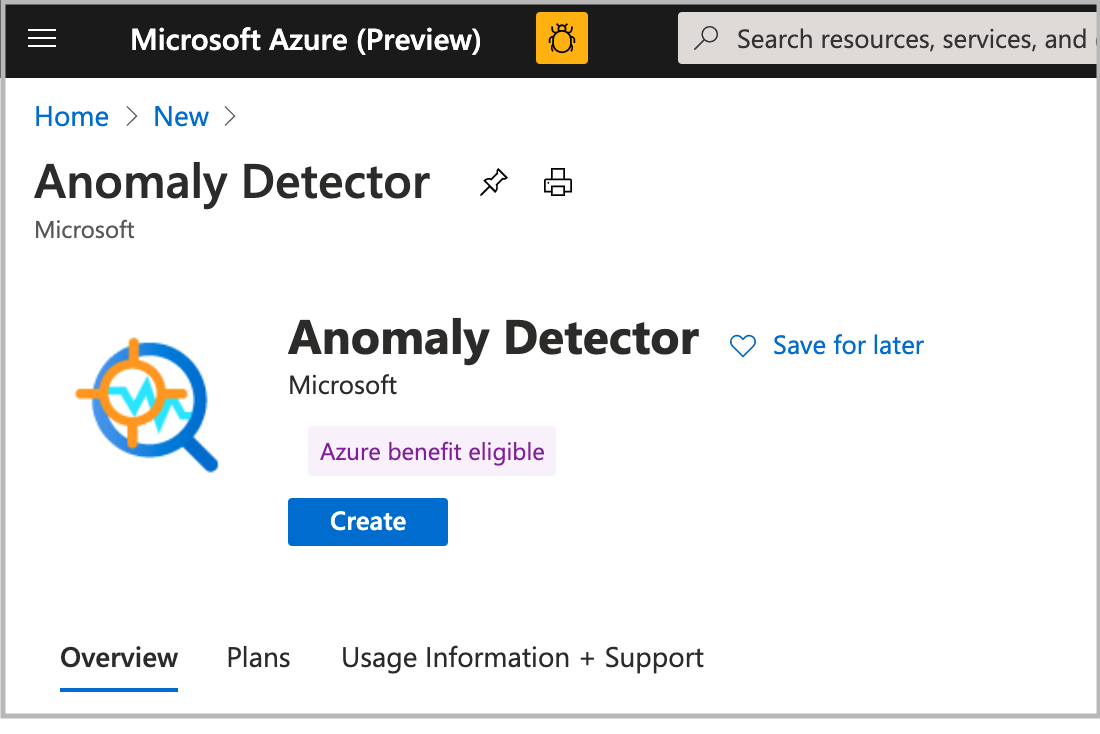The width and height of the screenshot is (1100, 734).
Task: Expand the breadcrumb chevron after New
Action: pos(230,117)
